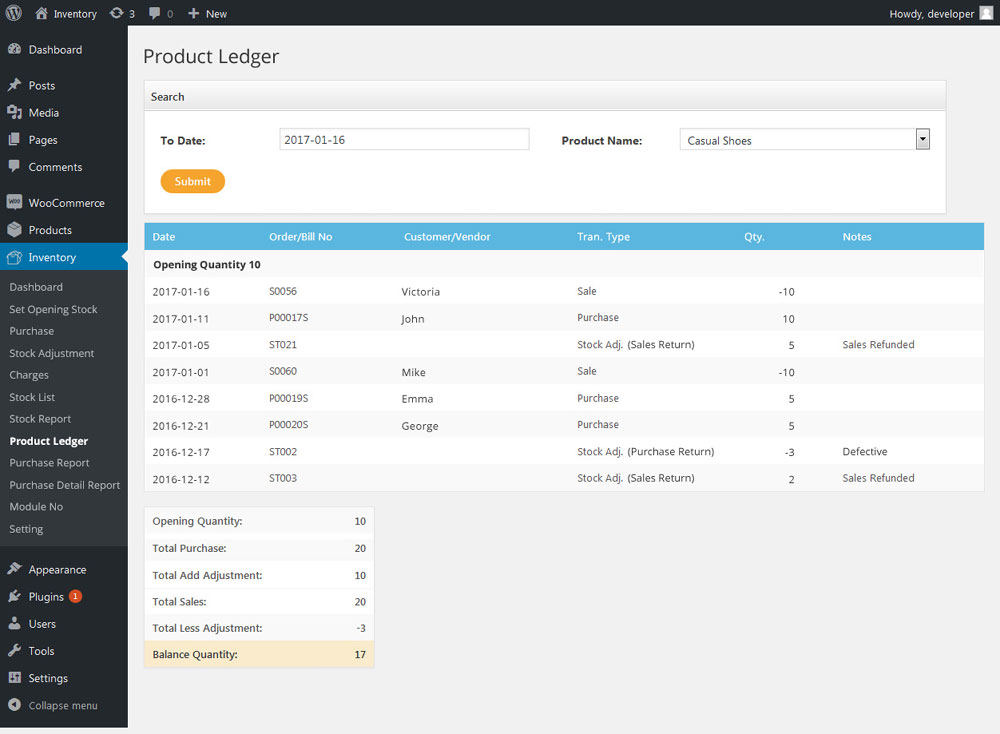Image resolution: width=1000 pixels, height=734 pixels.
Task: Collapse menu using the arrow icon
Action: pyautogui.click(x=14, y=705)
